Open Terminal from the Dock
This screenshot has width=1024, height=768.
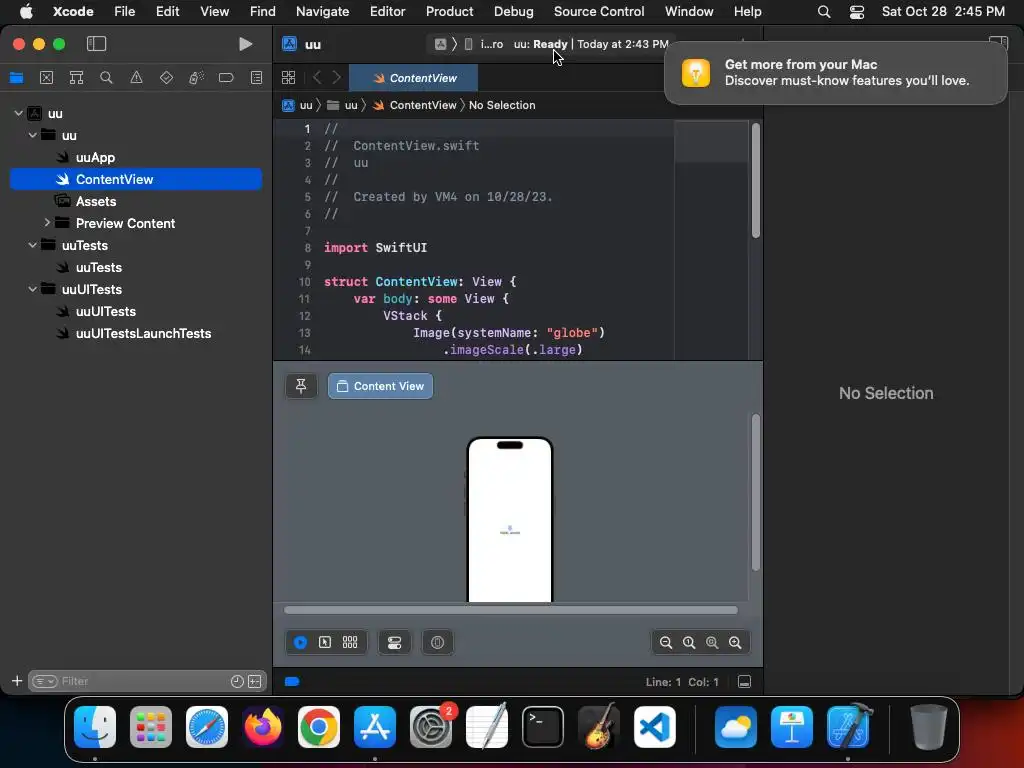click(543, 727)
